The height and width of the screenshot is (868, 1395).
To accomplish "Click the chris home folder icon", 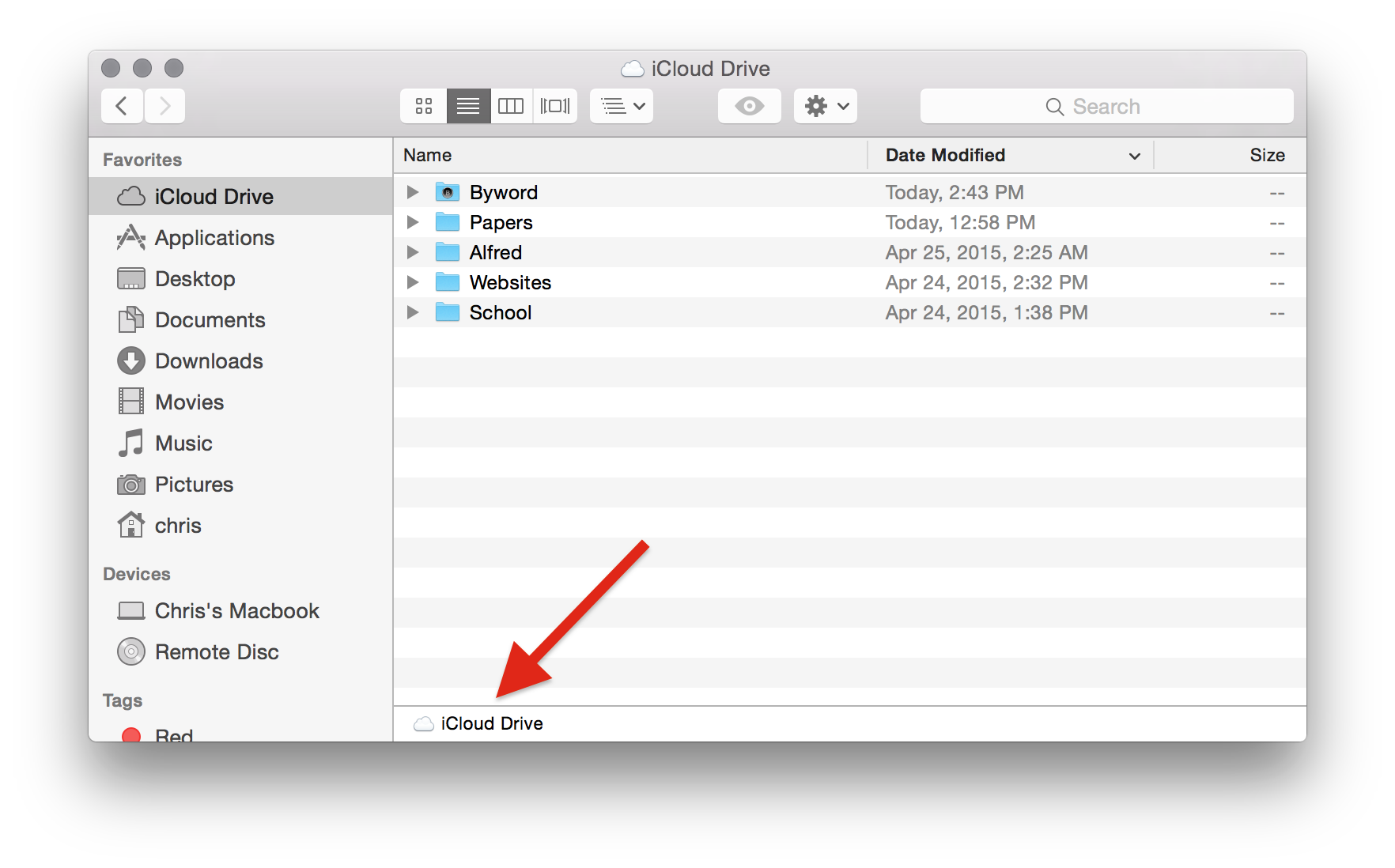I will pyautogui.click(x=131, y=525).
